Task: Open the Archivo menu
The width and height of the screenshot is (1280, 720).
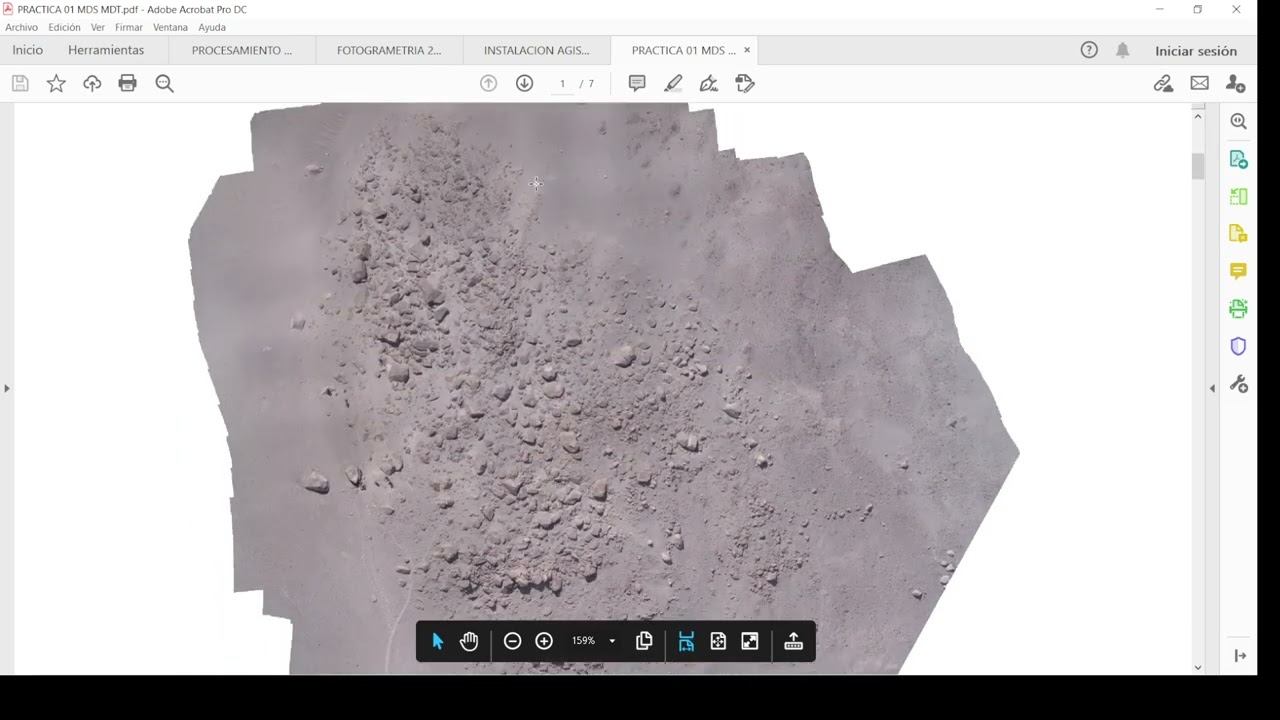Action: pyautogui.click(x=22, y=27)
